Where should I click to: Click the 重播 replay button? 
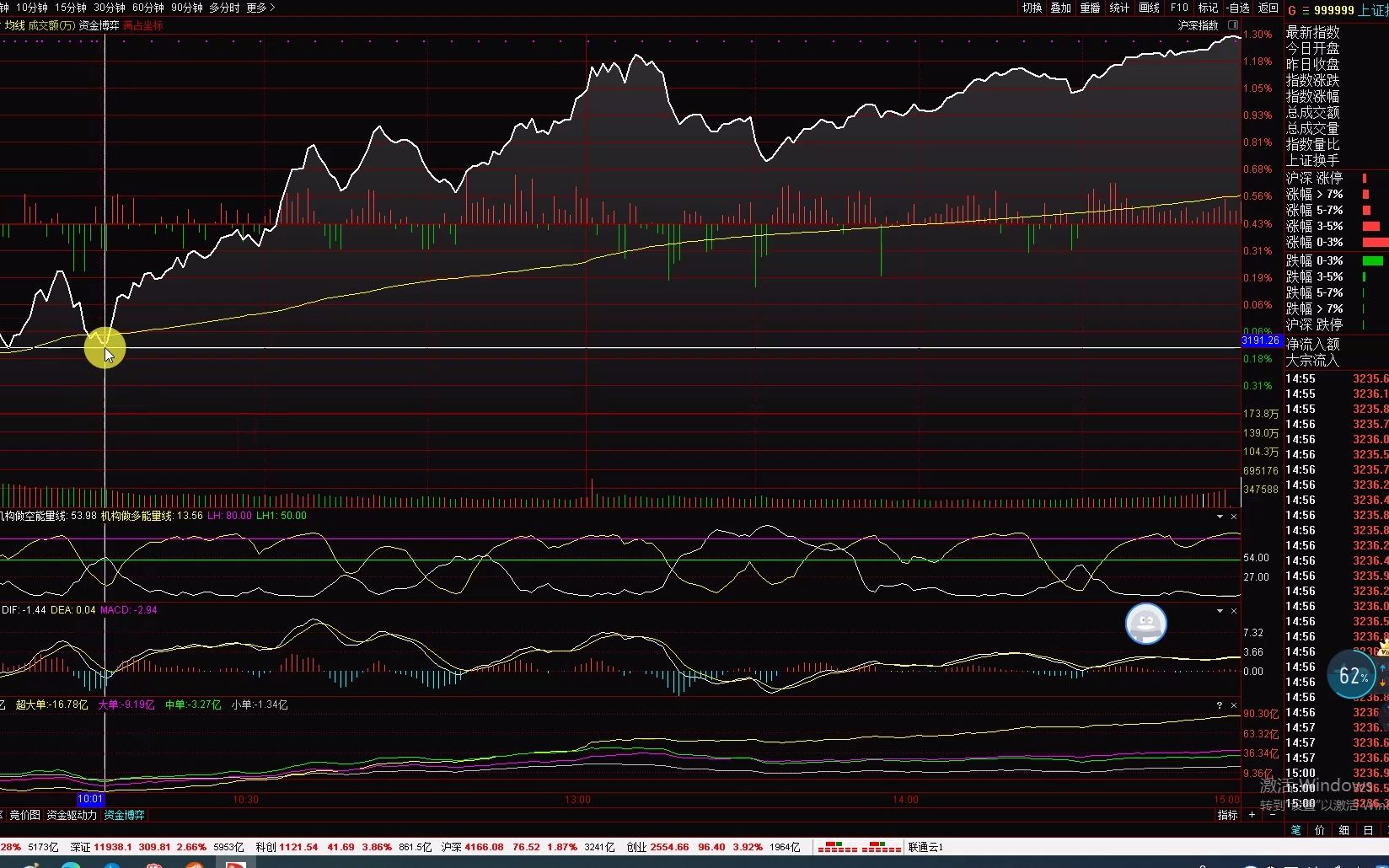[1090, 8]
